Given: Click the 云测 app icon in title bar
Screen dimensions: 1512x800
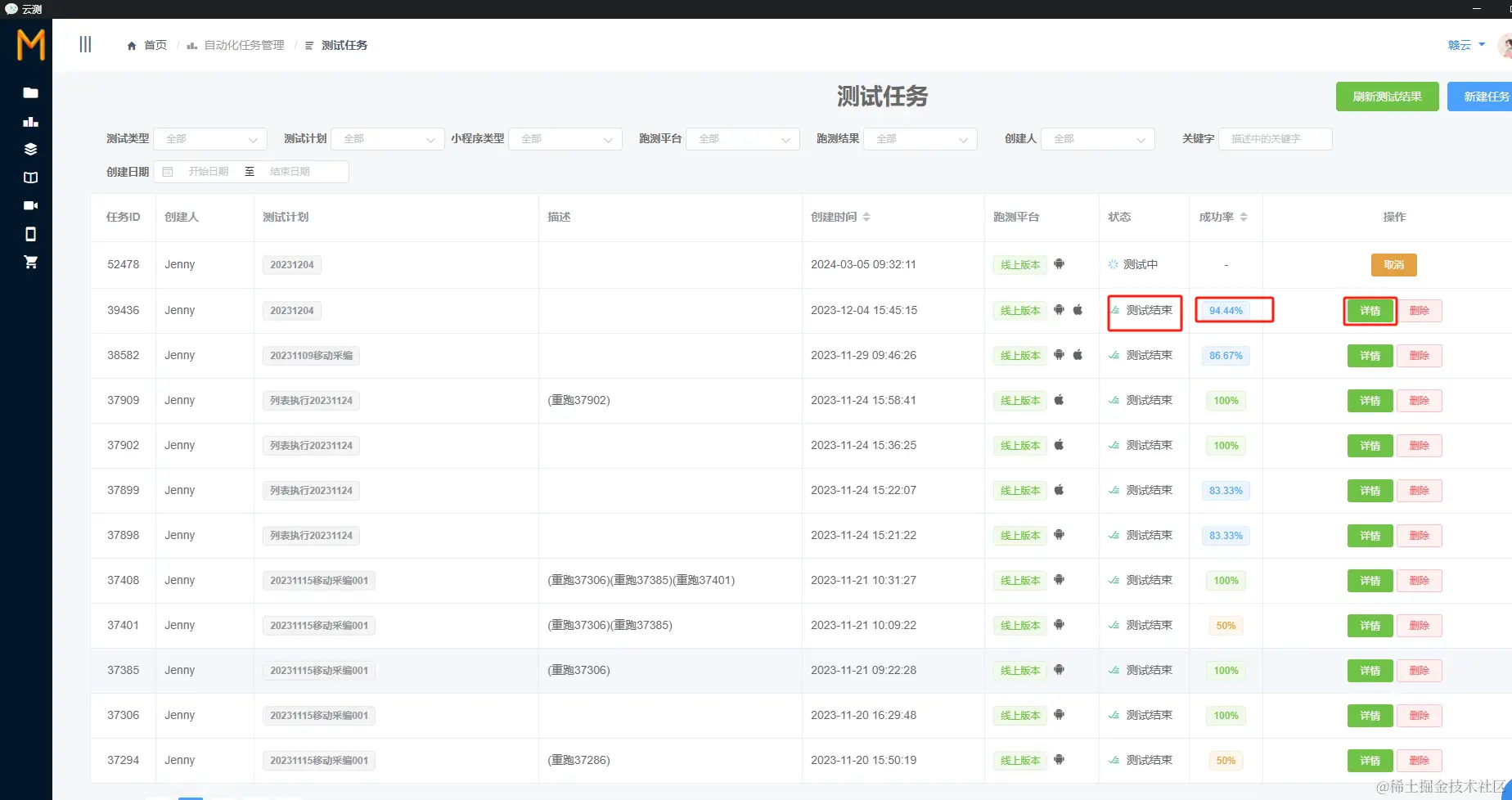Looking at the screenshot, I should pos(11,9).
